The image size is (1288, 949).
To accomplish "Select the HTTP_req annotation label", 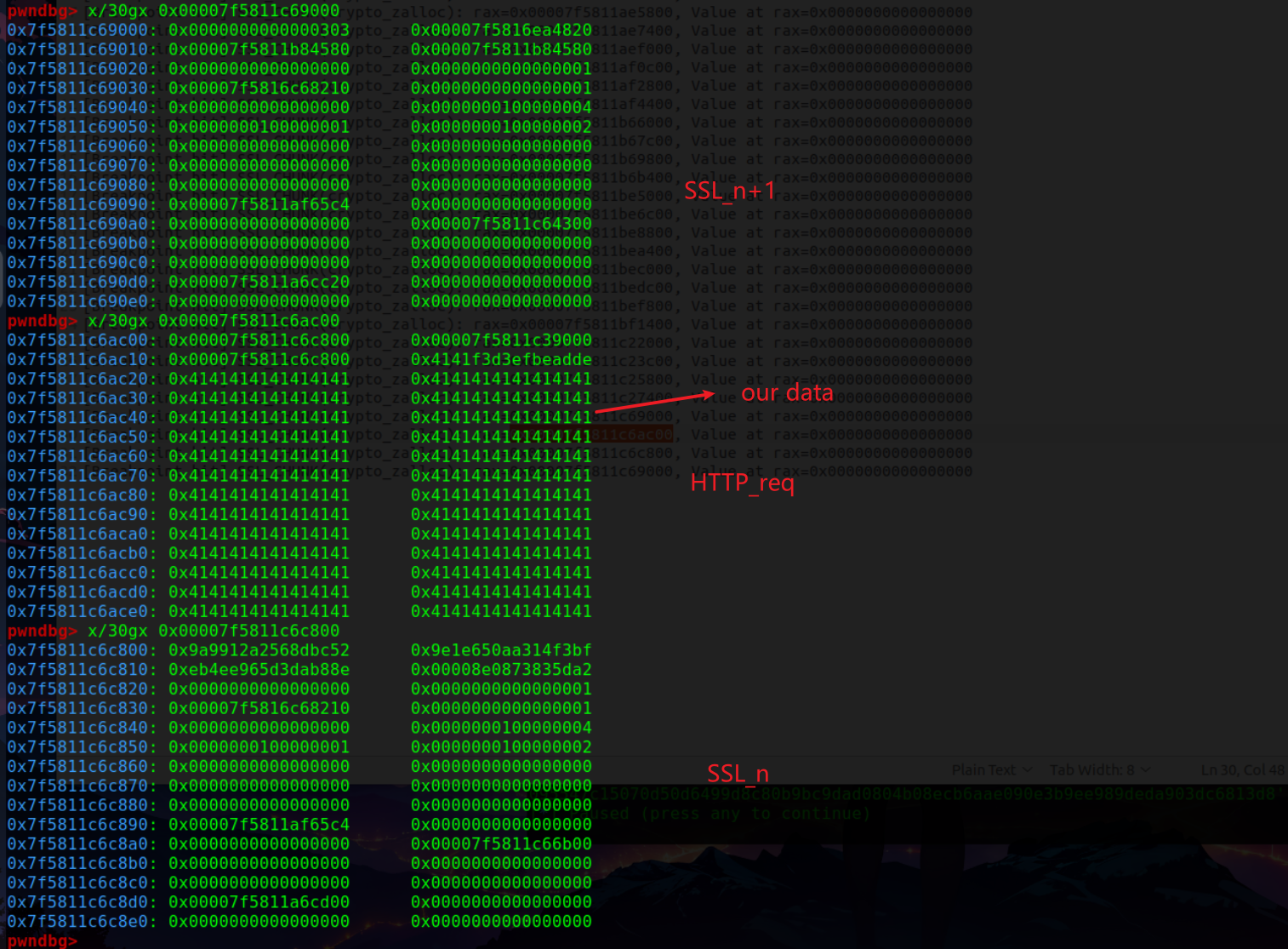I will pos(742,483).
